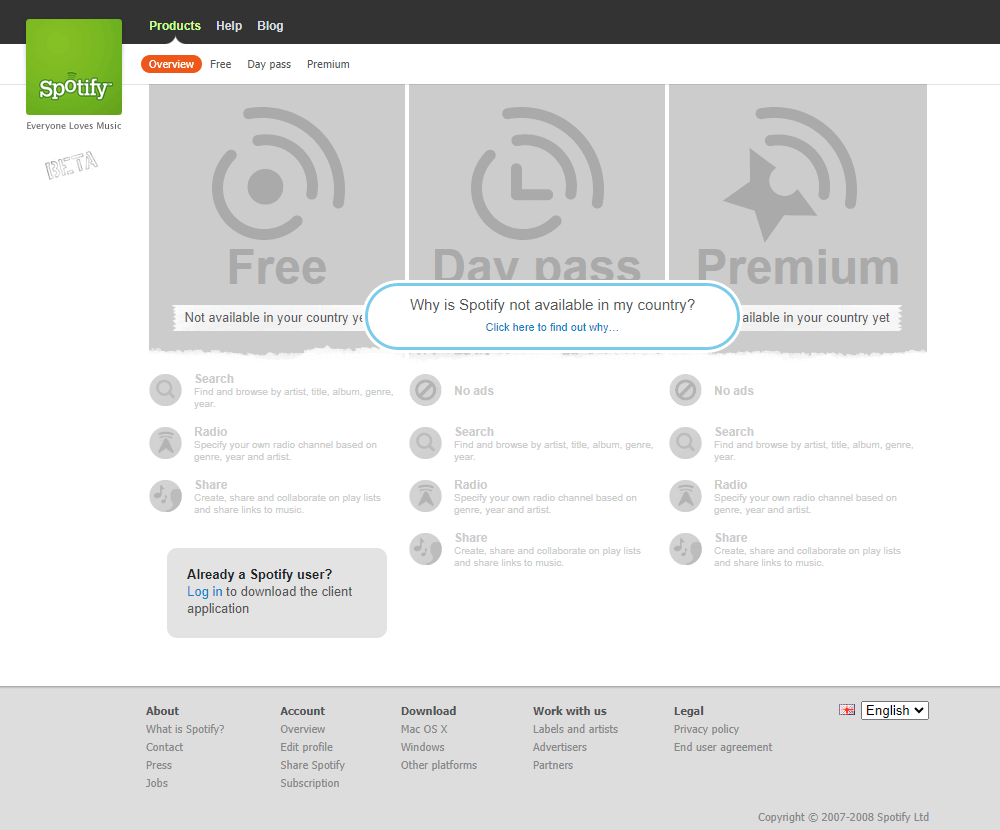This screenshot has height=830, width=1000.
Task: Click No ads icon in Day pass column
Action: tap(425, 390)
